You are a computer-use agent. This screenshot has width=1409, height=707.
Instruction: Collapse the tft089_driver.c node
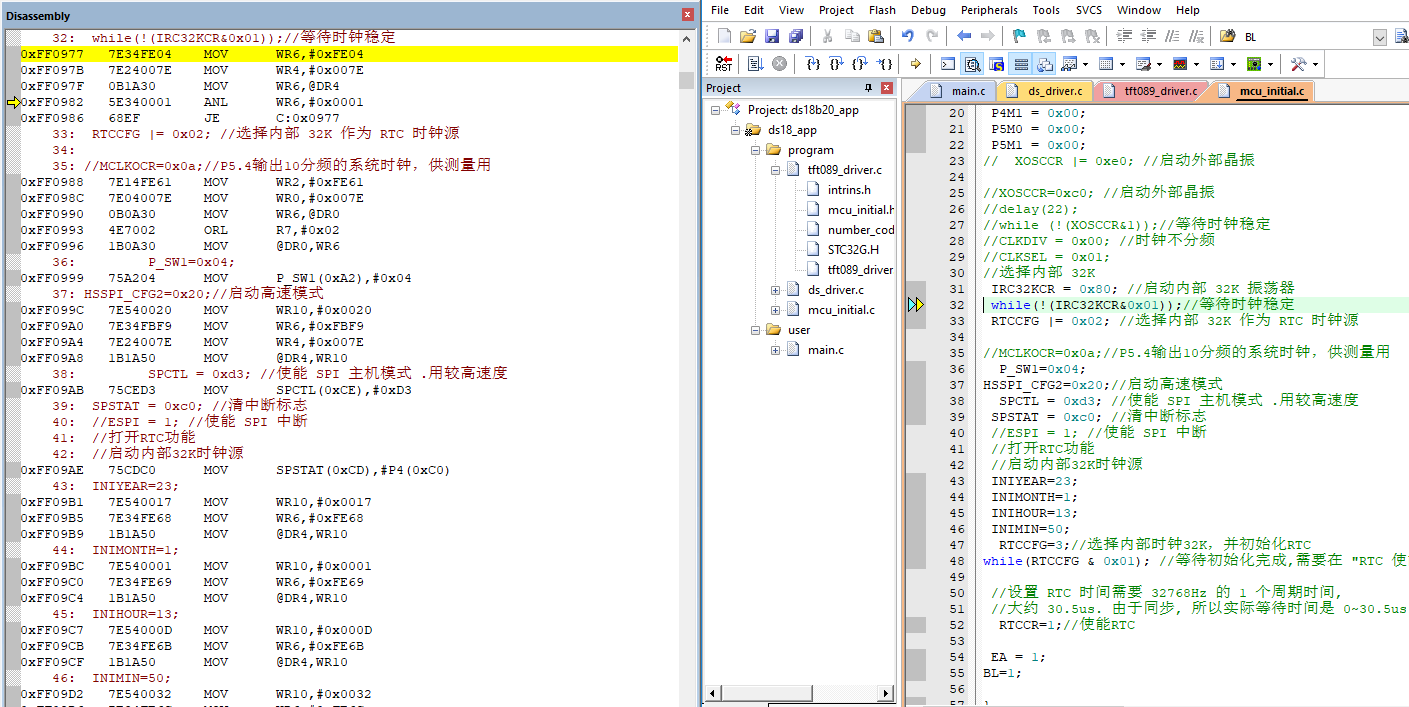[x=776, y=170]
